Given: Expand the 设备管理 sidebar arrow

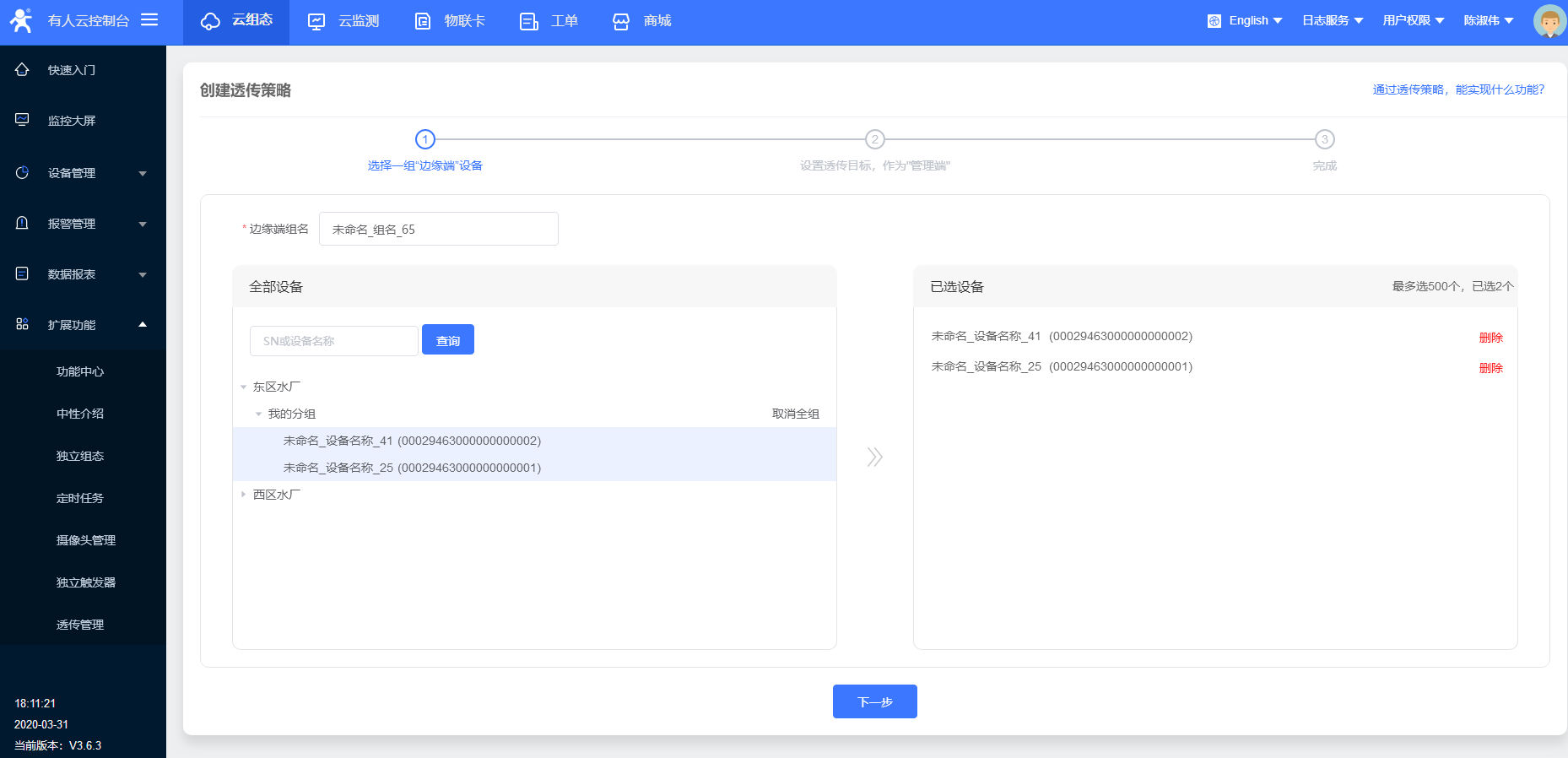Looking at the screenshot, I should point(143,173).
